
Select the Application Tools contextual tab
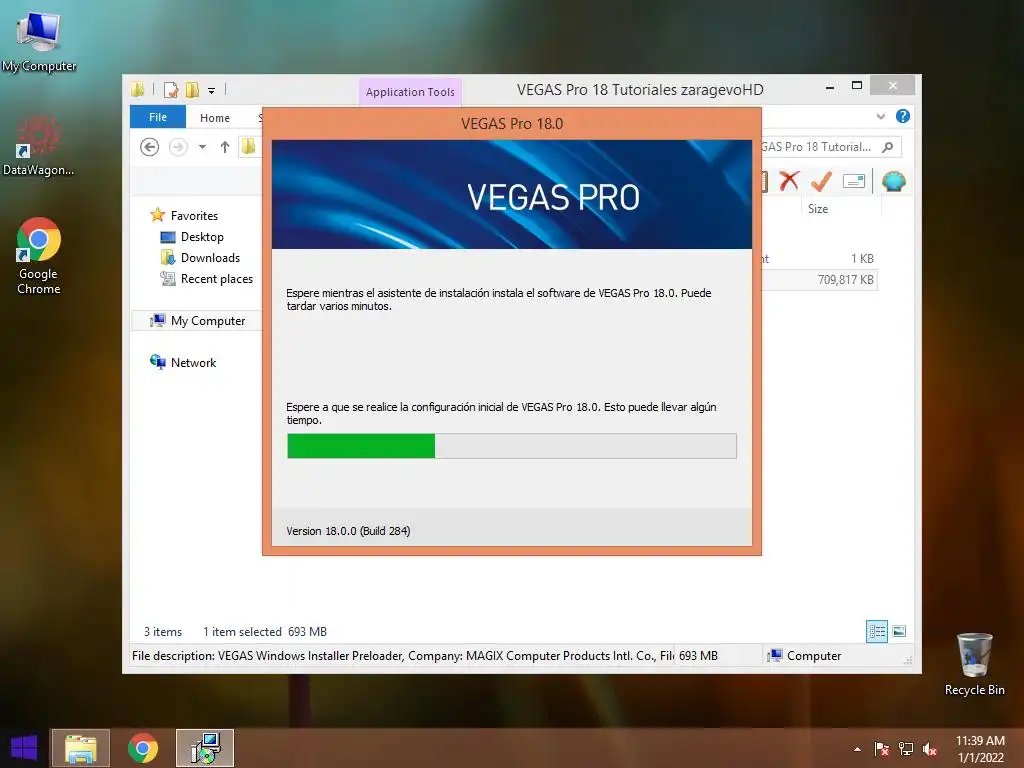(x=410, y=92)
